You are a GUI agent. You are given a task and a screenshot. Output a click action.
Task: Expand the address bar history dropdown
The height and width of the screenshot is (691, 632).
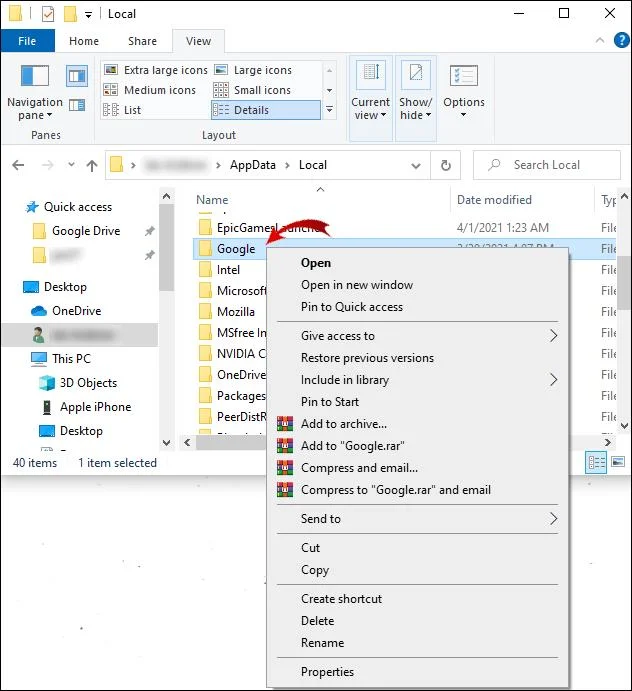point(416,166)
